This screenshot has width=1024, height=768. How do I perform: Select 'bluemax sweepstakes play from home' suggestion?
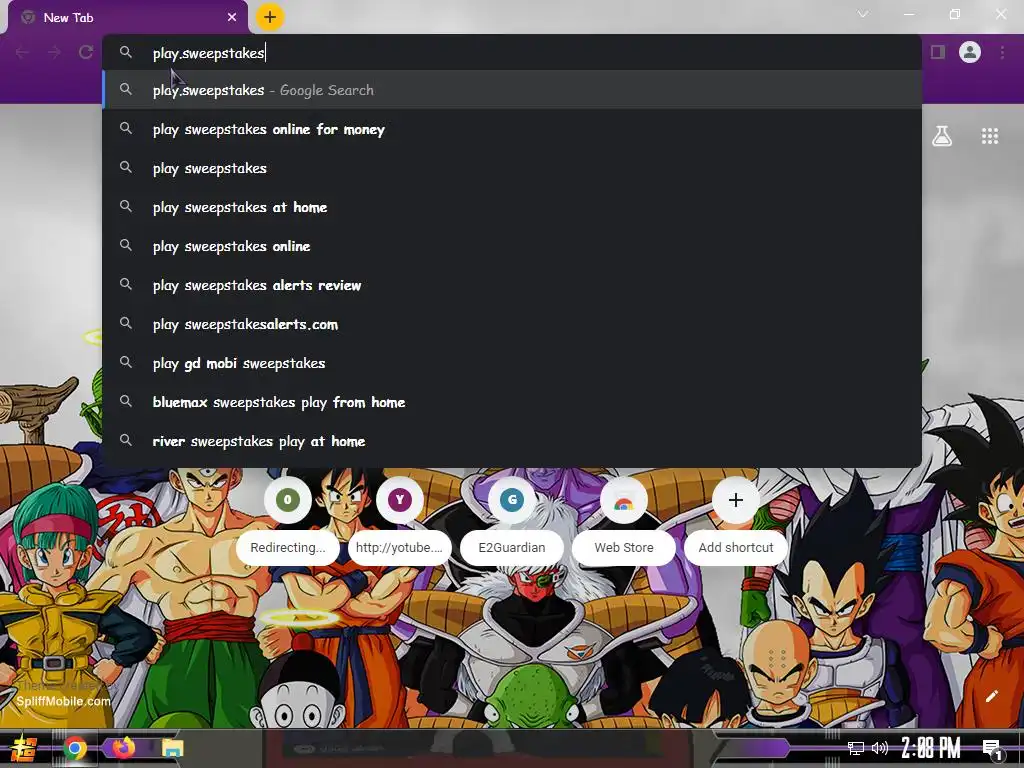[x=512, y=402]
